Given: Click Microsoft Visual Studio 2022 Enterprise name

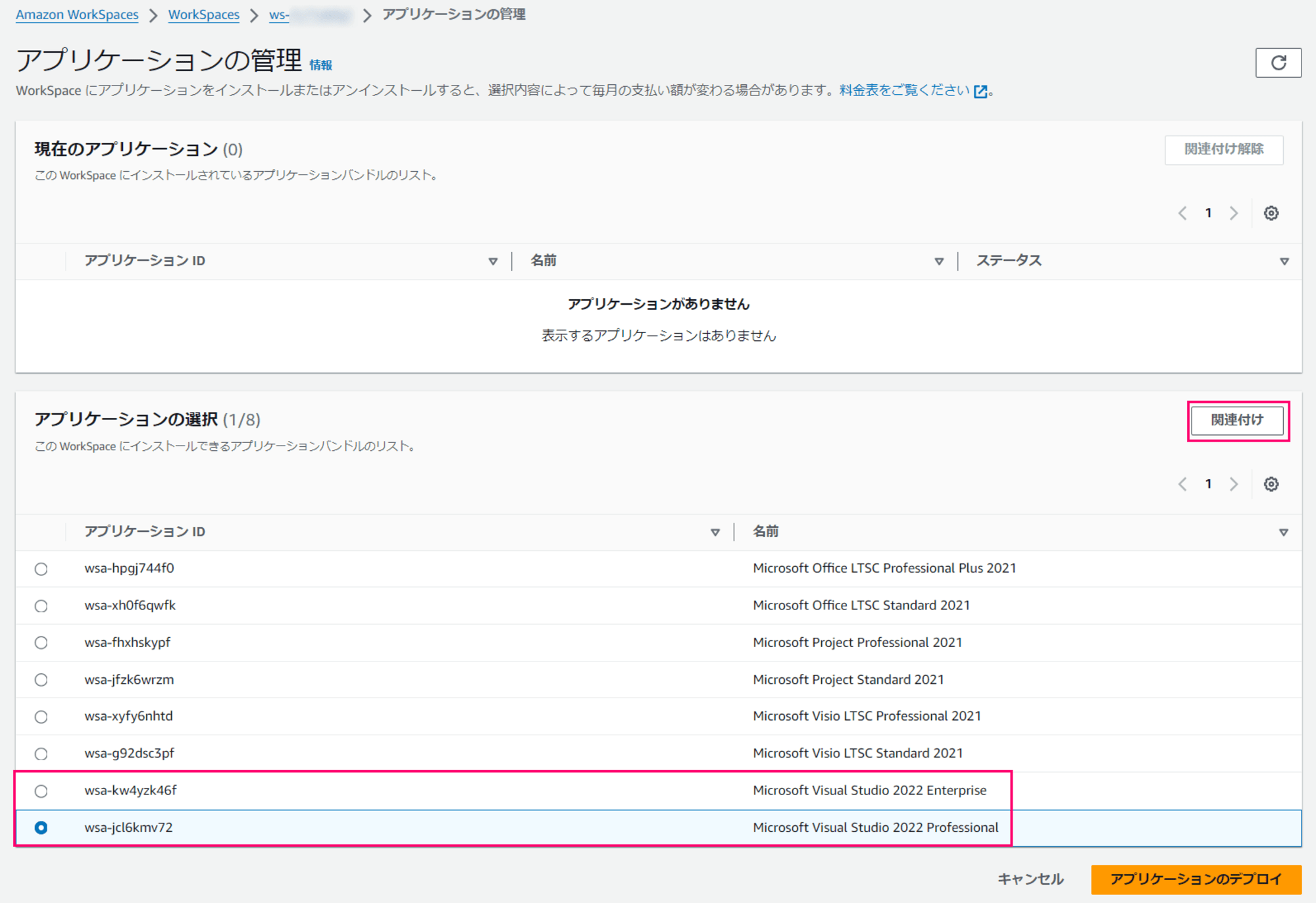Looking at the screenshot, I should click(x=869, y=790).
